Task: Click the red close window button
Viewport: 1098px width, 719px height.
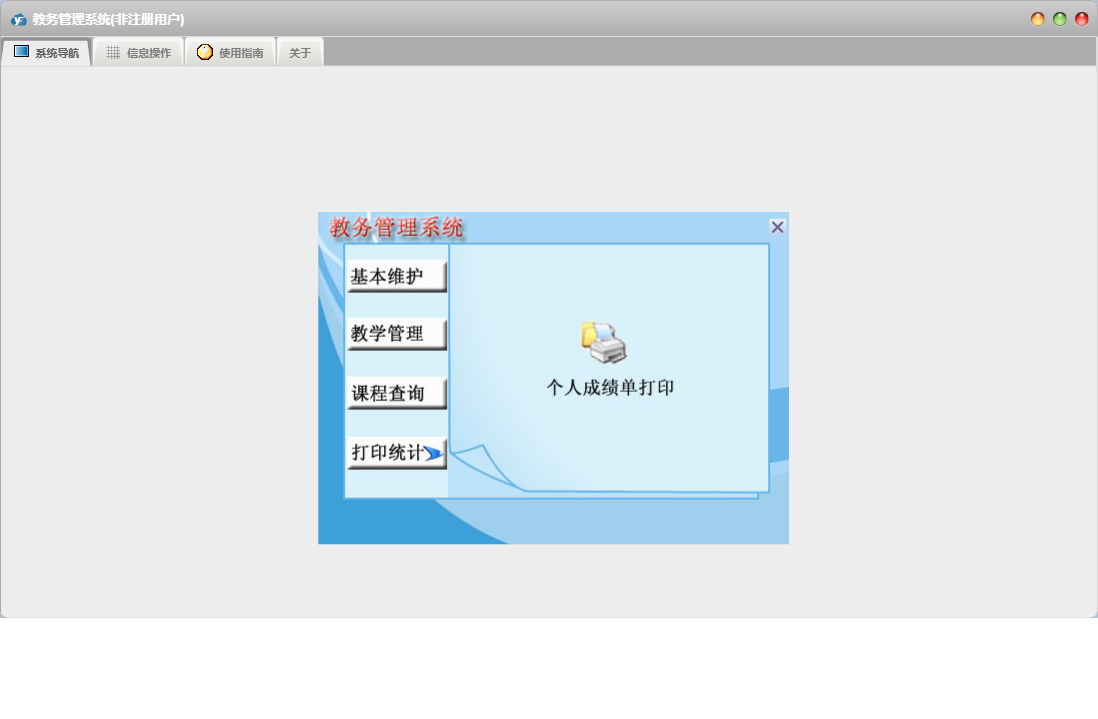Action: (1081, 19)
